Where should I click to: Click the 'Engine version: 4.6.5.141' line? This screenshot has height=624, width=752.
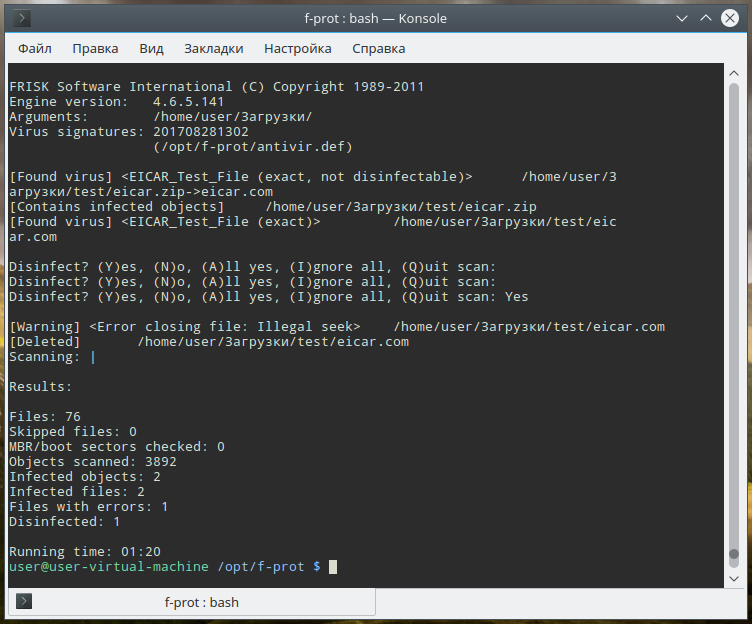pyautogui.click(x=117, y=102)
